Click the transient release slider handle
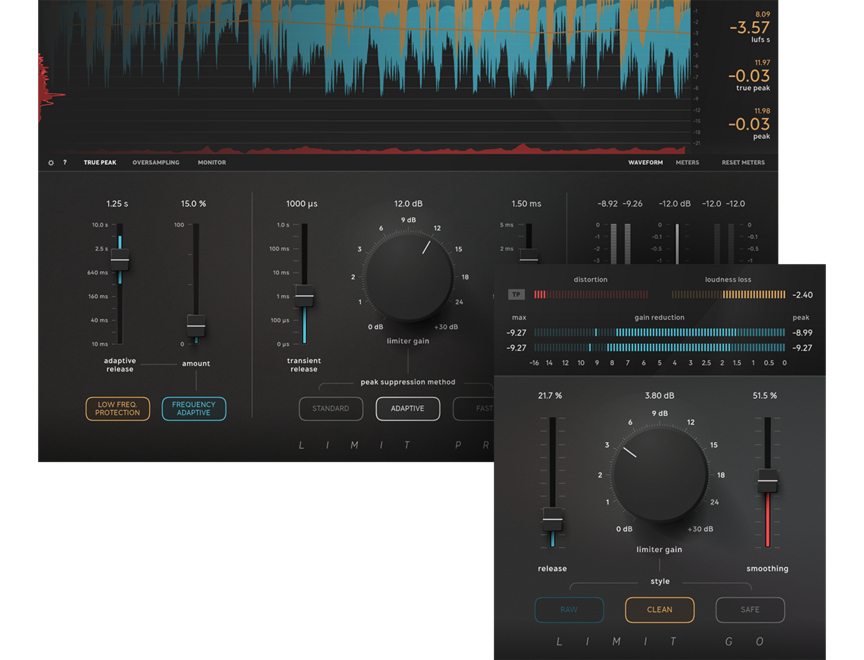This screenshot has width=864, height=660. click(304, 296)
